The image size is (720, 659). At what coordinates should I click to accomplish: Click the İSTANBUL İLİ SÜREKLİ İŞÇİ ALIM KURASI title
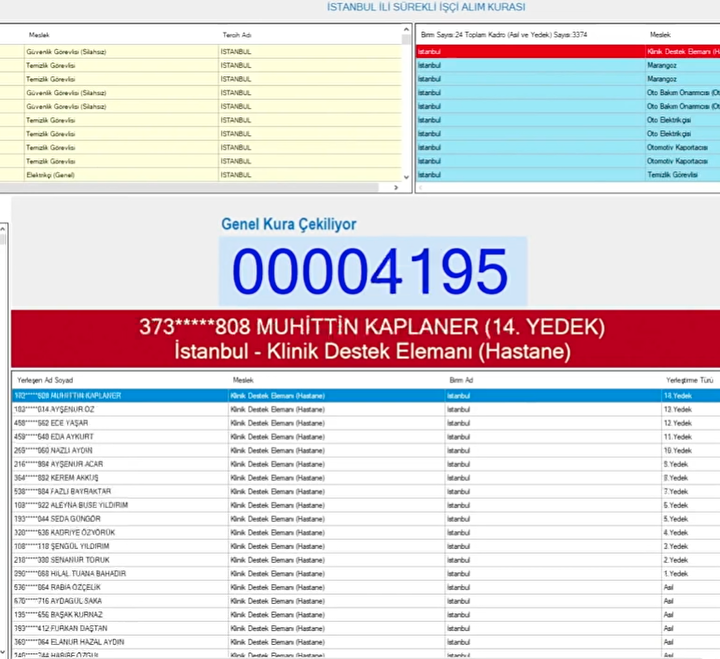(x=426, y=7)
